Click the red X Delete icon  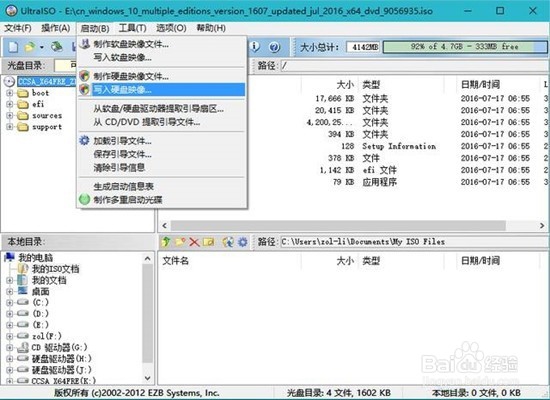pos(194,242)
